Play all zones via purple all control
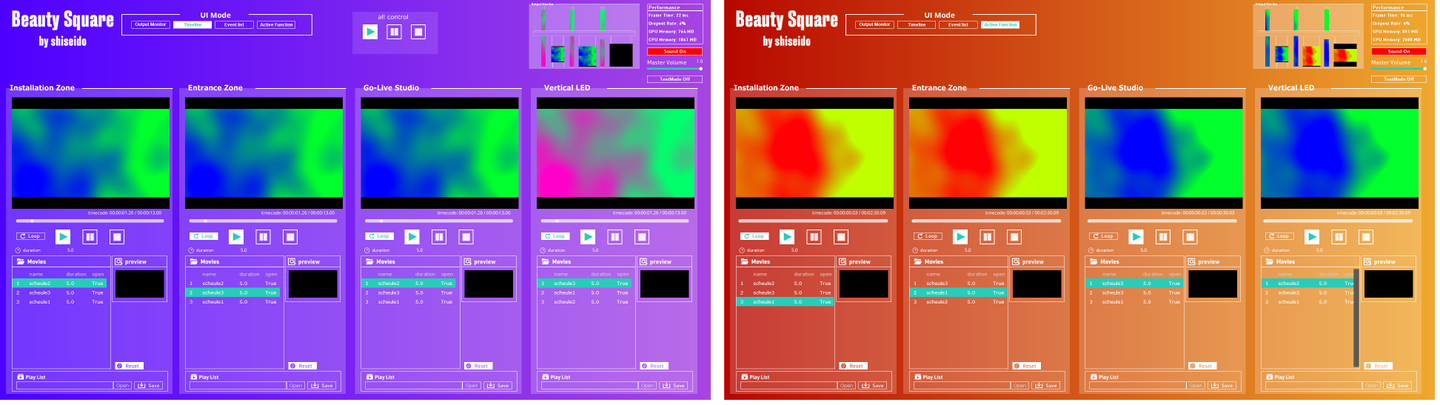This screenshot has width=1440, height=405. point(371,32)
